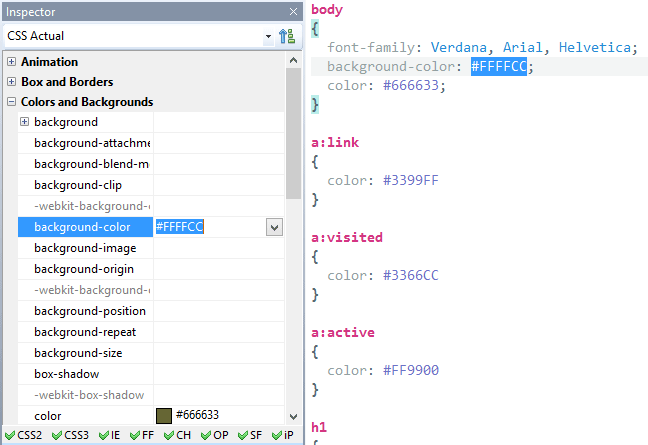The height and width of the screenshot is (445, 648).
Task: Close the Inspector panel
Action: 293,12
